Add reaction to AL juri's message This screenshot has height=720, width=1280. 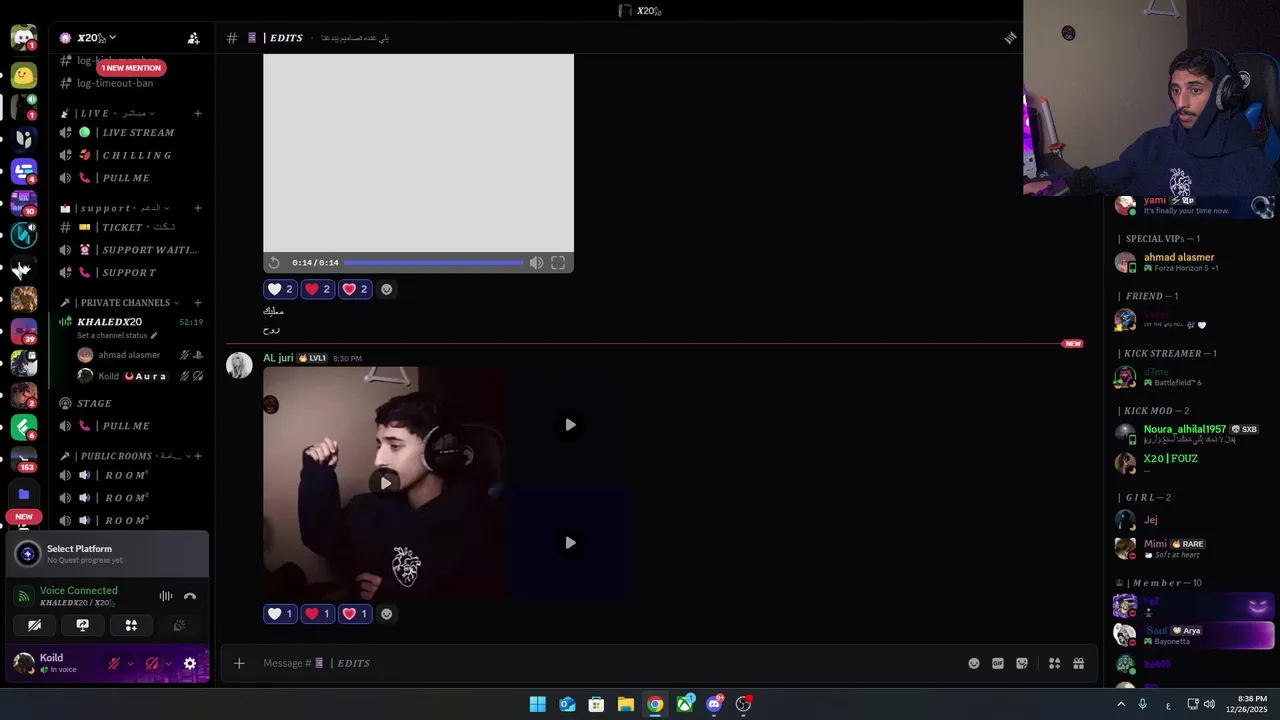pyautogui.click(x=387, y=614)
